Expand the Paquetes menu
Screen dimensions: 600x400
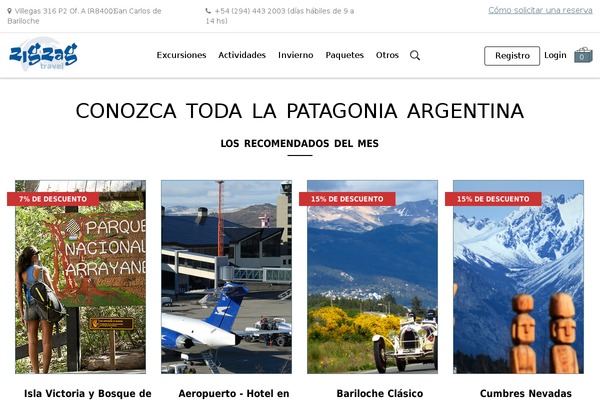coord(344,55)
